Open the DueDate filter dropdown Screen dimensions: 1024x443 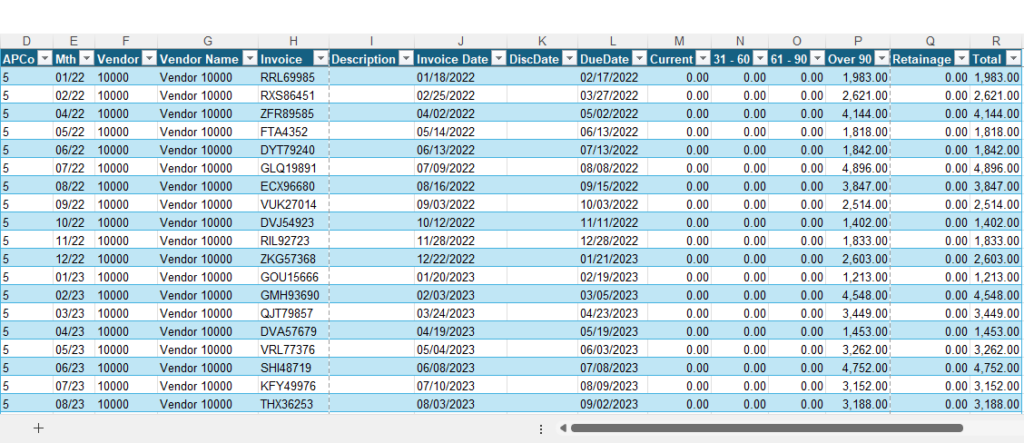click(639, 59)
